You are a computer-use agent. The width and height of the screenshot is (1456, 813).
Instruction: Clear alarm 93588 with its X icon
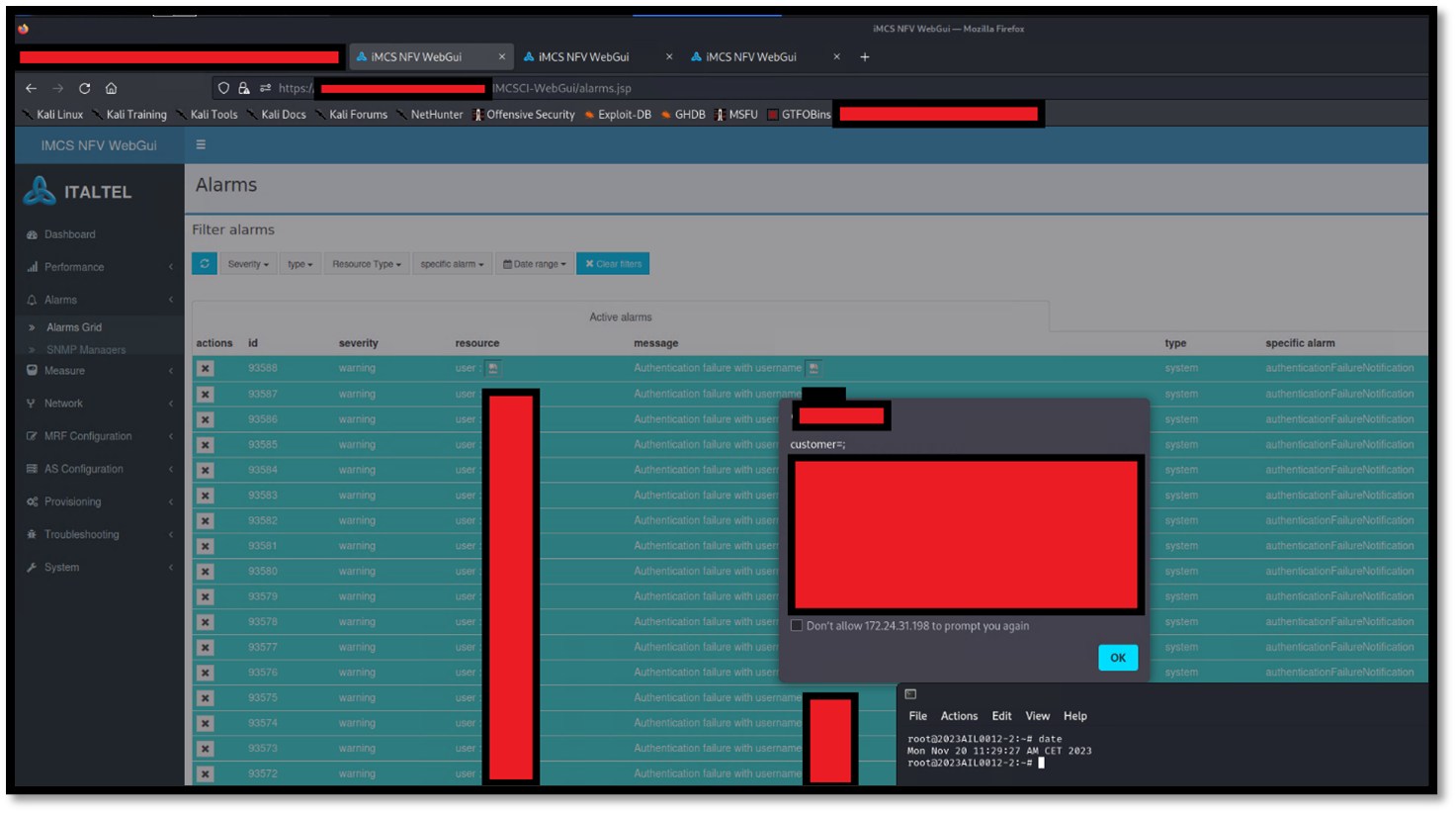205,368
